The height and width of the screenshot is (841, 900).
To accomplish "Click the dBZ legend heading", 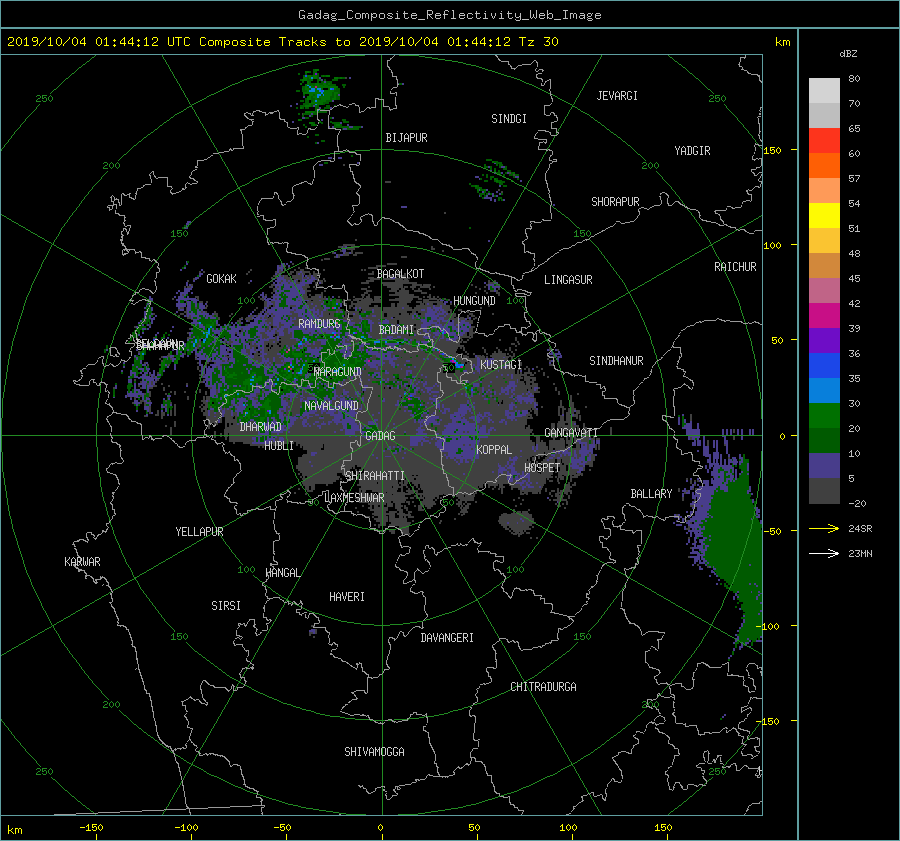I will click(848, 54).
